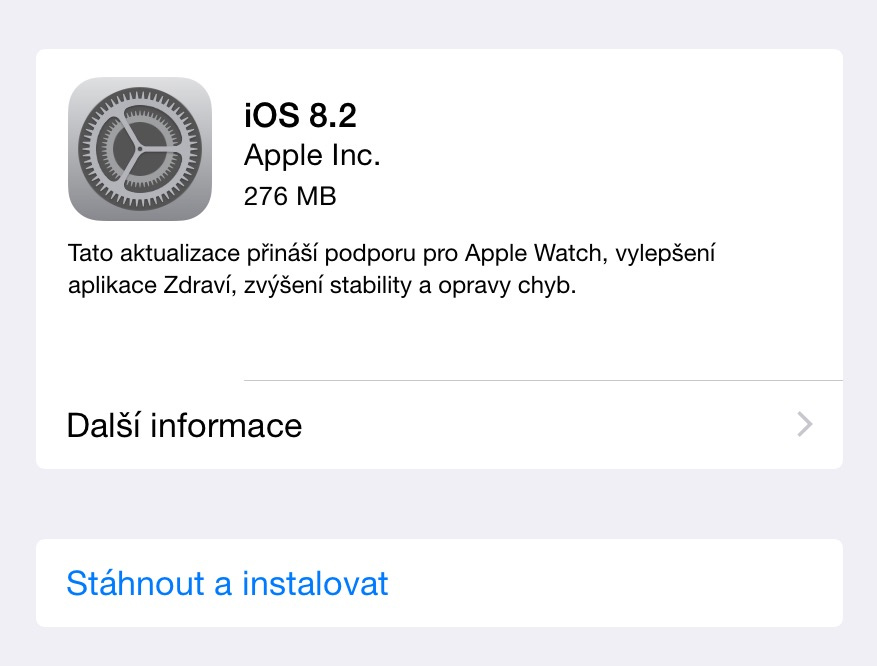The height and width of the screenshot is (666, 877).
Task: Tap the Apple Watch update description text
Action: click(x=392, y=269)
